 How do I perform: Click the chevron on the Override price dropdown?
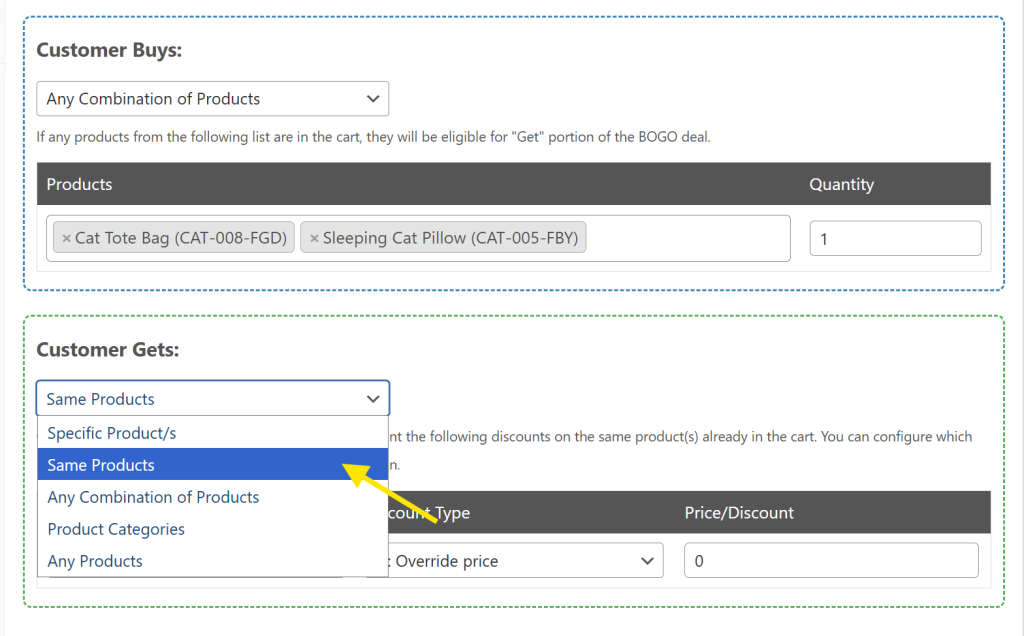[647, 560]
